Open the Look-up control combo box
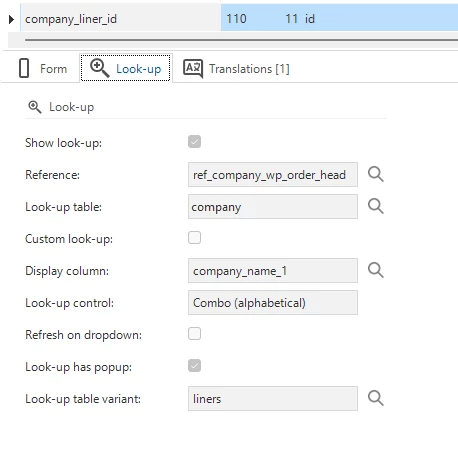This screenshot has height=464, width=458. (273, 303)
